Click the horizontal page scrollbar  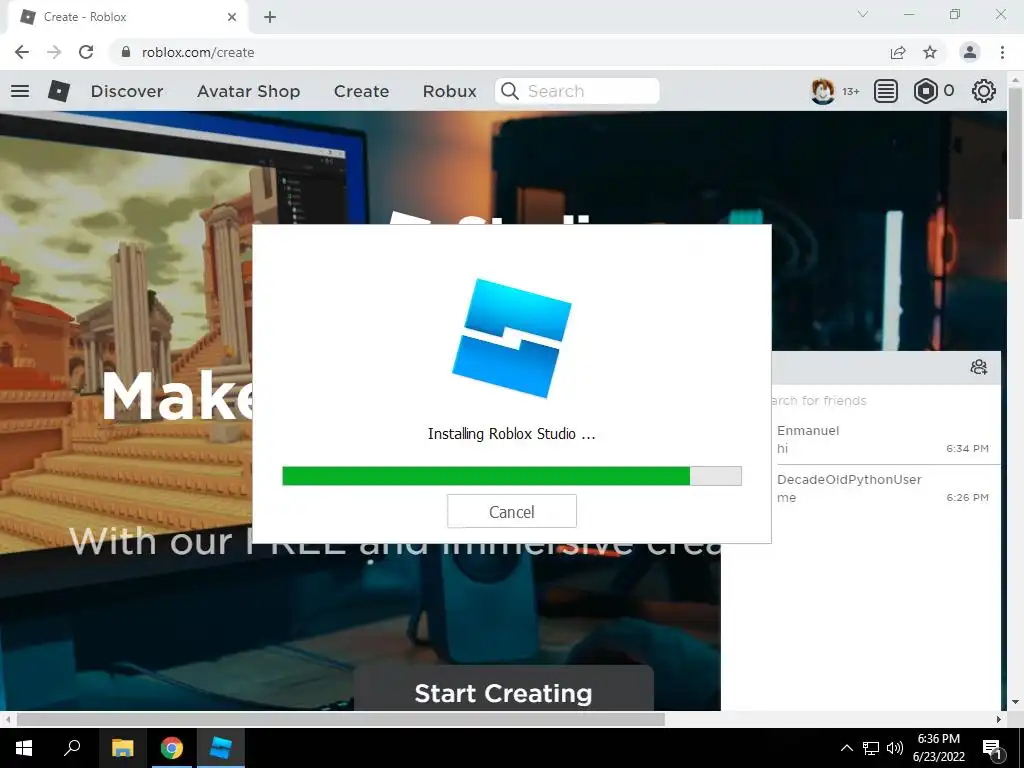340,719
